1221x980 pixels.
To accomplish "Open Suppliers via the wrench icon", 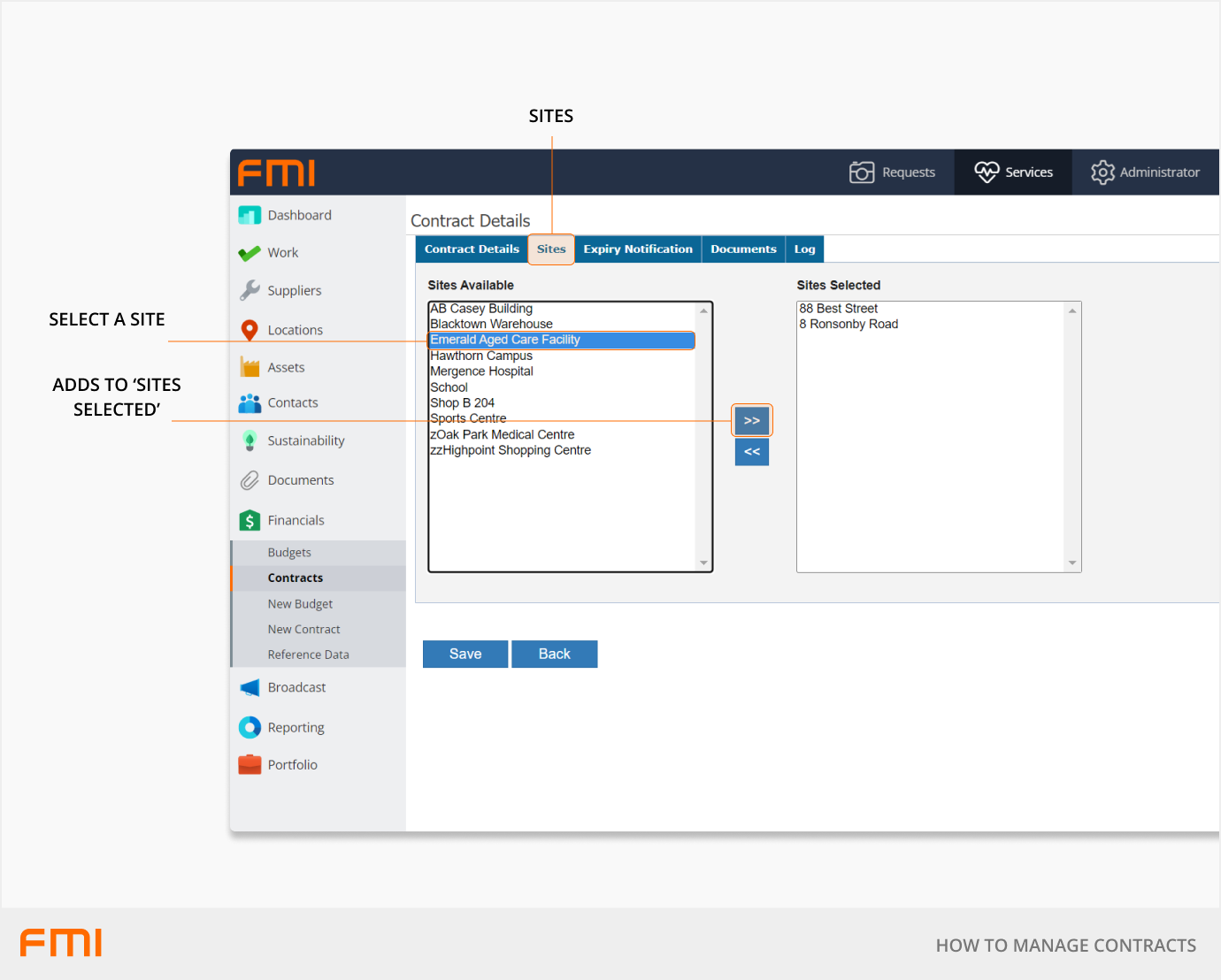I will (x=250, y=290).
